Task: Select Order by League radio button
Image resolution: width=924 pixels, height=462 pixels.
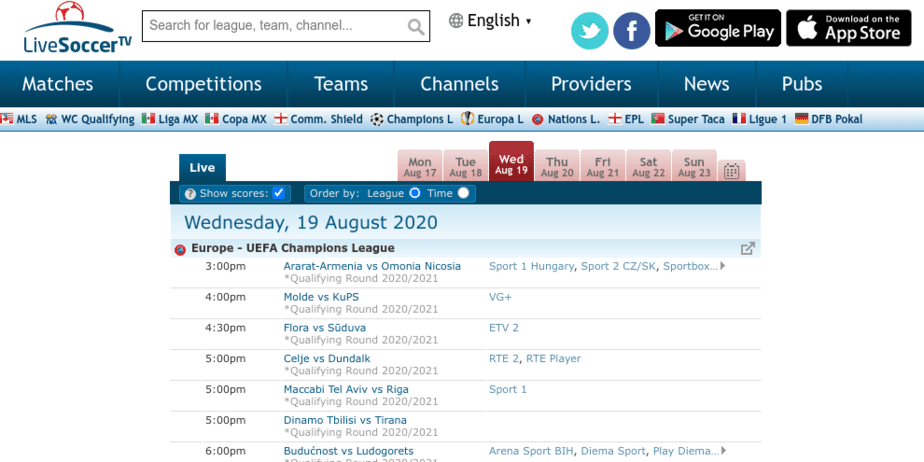Action: coord(415,193)
